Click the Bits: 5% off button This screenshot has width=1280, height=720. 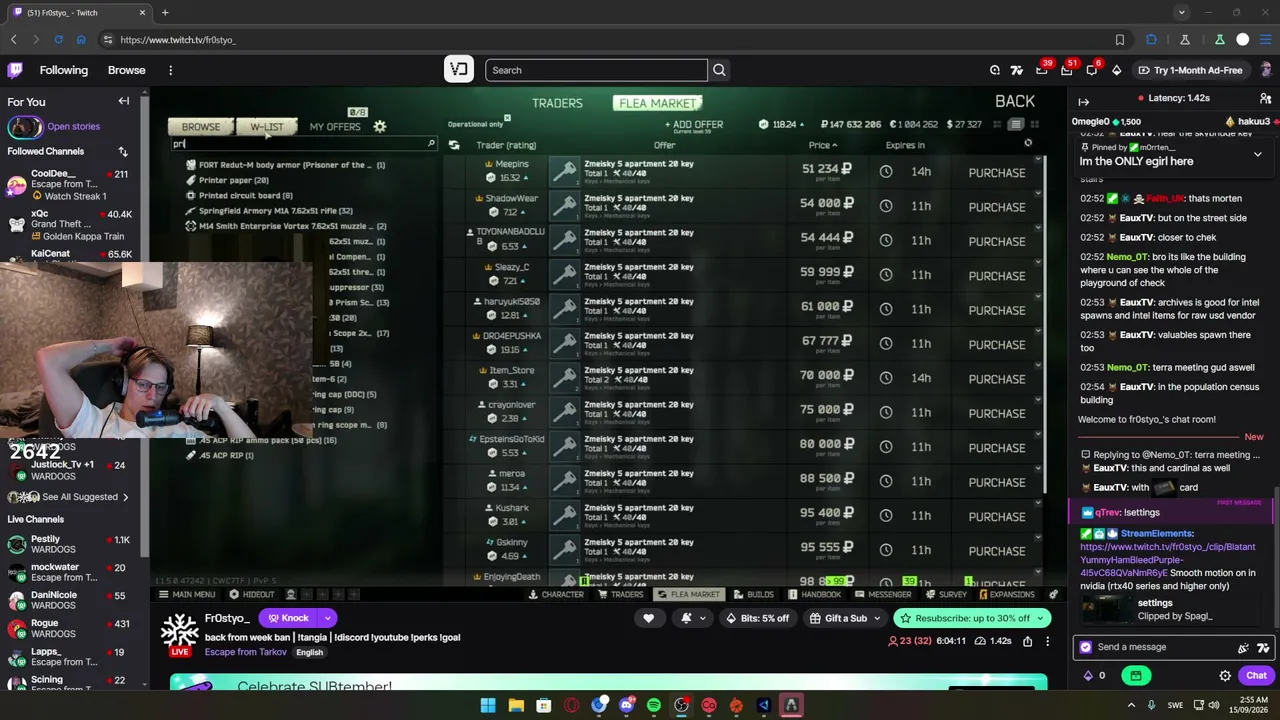click(757, 618)
